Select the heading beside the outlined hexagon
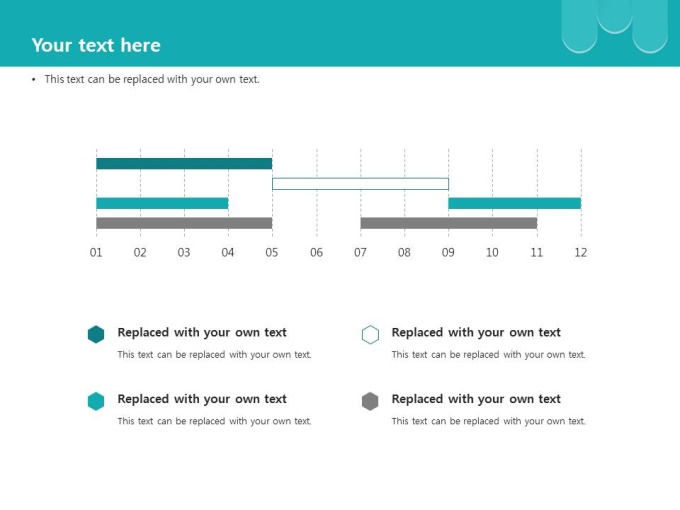This screenshot has width=680, height=510. pos(476,332)
